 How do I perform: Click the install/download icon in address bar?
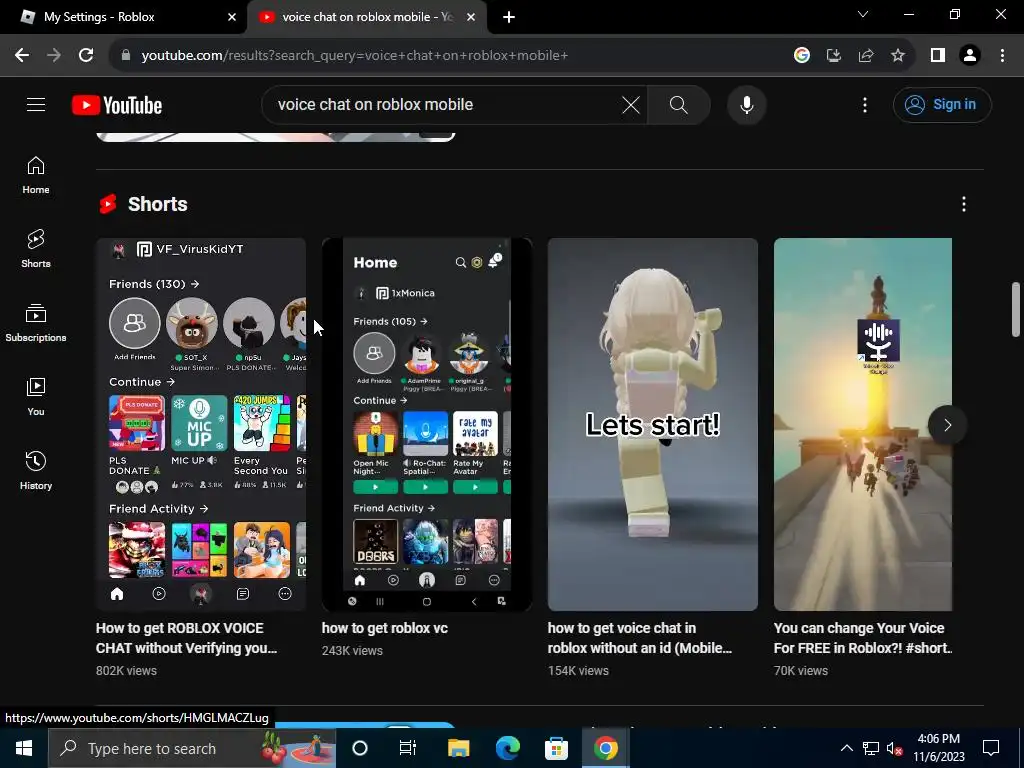[833, 56]
